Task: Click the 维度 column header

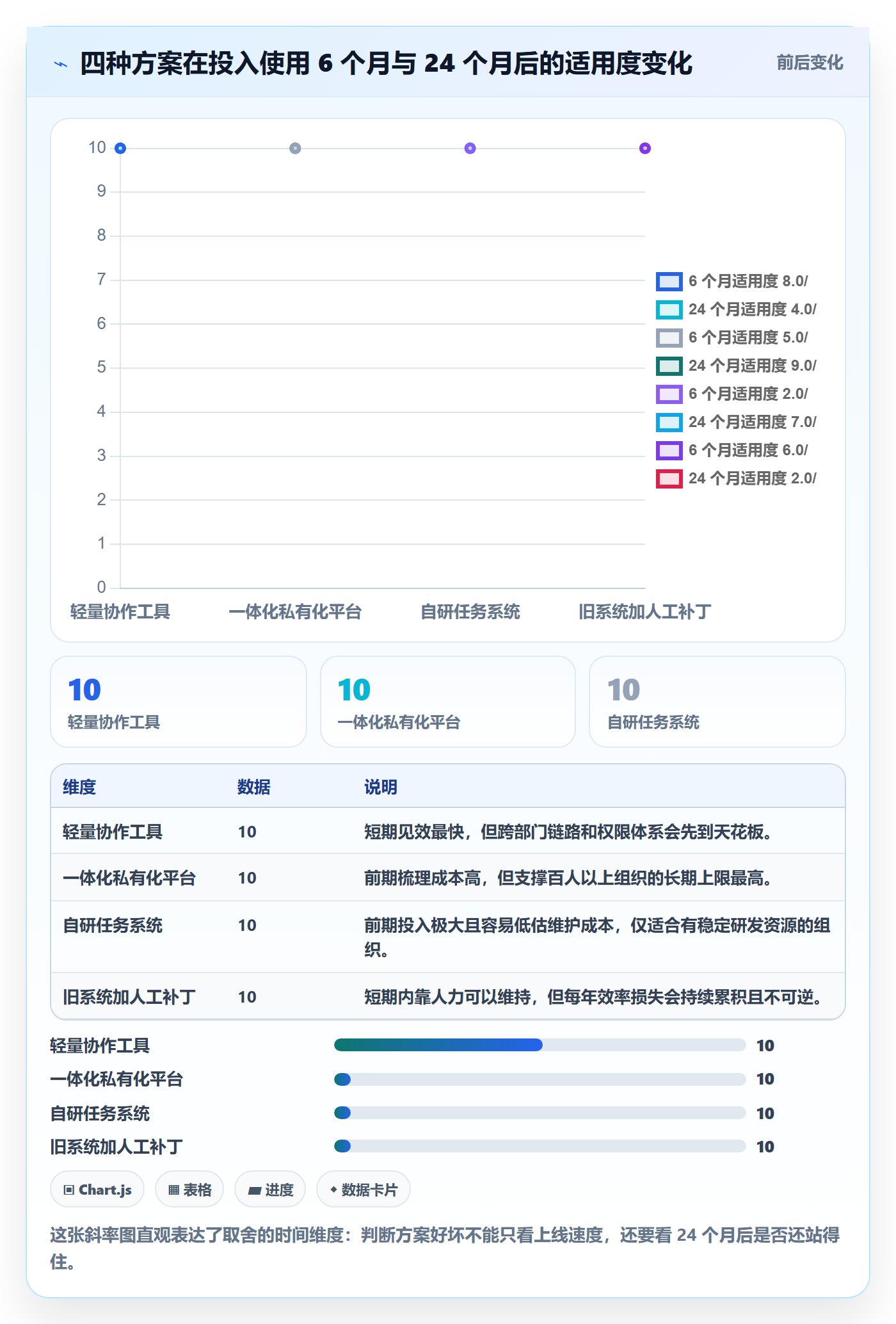Action: tap(79, 787)
